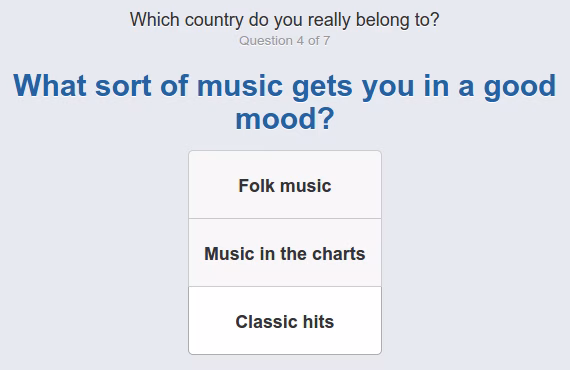Answer the question with Folk music
Screen dimensions: 570x370
click(x=285, y=185)
